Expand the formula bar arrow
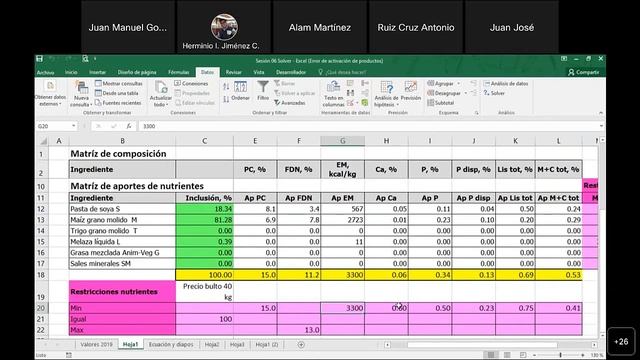The height and width of the screenshot is (360, 640). pyautogui.click(x=601, y=126)
